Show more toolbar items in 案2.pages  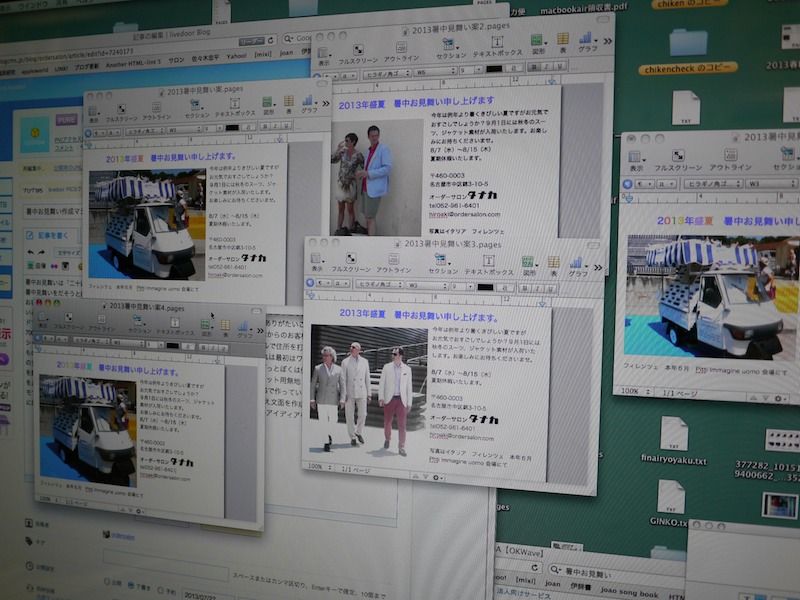pos(607,41)
